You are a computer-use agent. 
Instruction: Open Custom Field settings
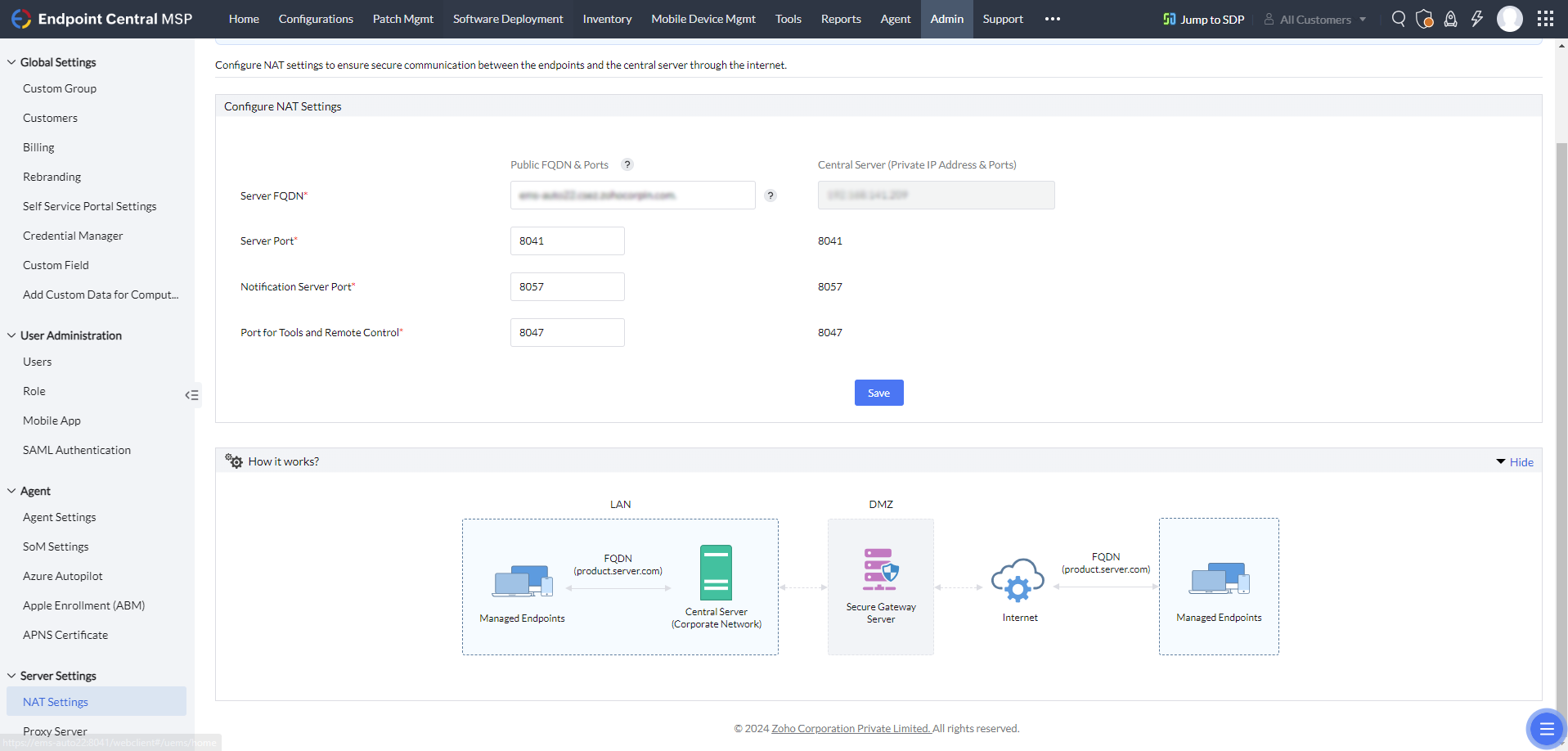point(56,265)
